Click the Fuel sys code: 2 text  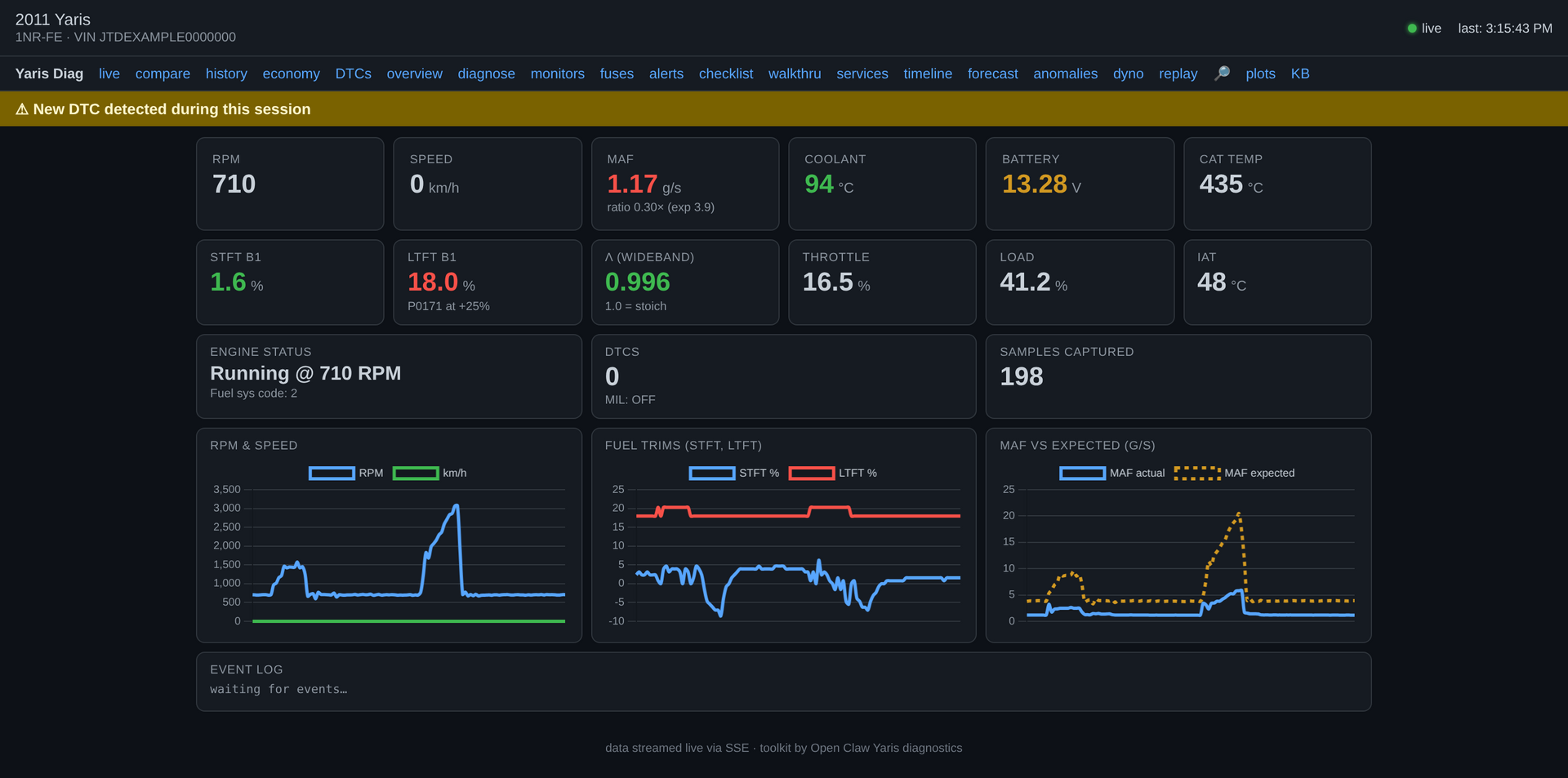pos(253,393)
